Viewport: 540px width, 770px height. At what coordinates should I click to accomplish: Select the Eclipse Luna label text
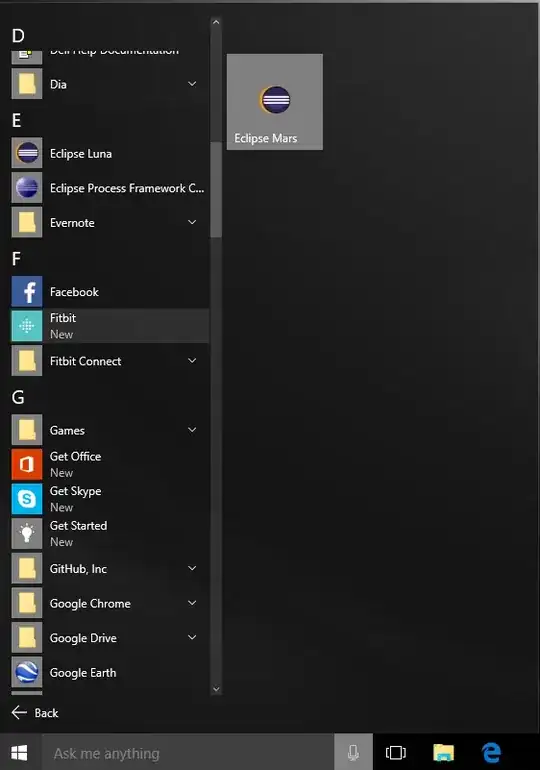coord(81,154)
